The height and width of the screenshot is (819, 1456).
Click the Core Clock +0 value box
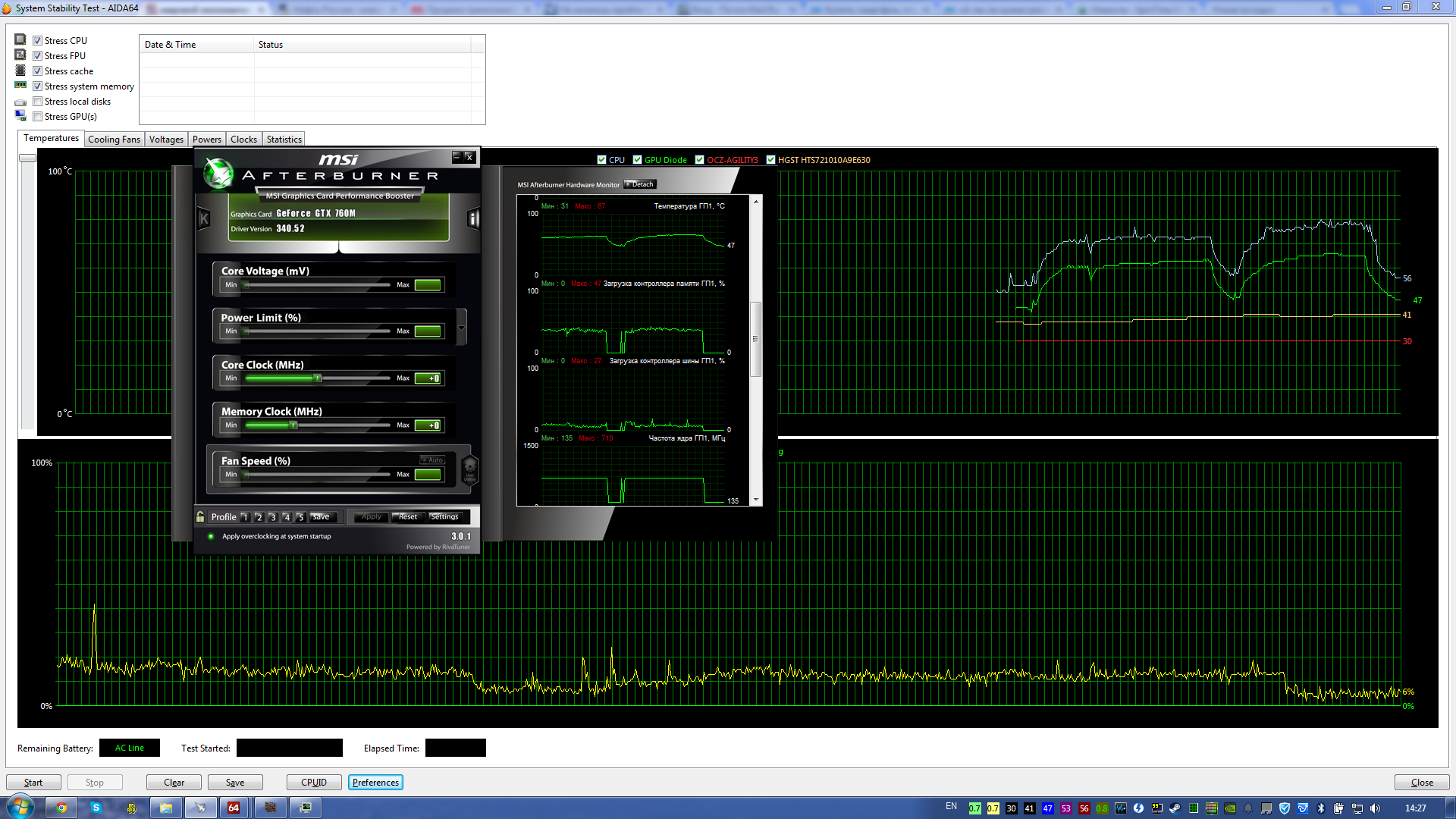[x=428, y=378]
